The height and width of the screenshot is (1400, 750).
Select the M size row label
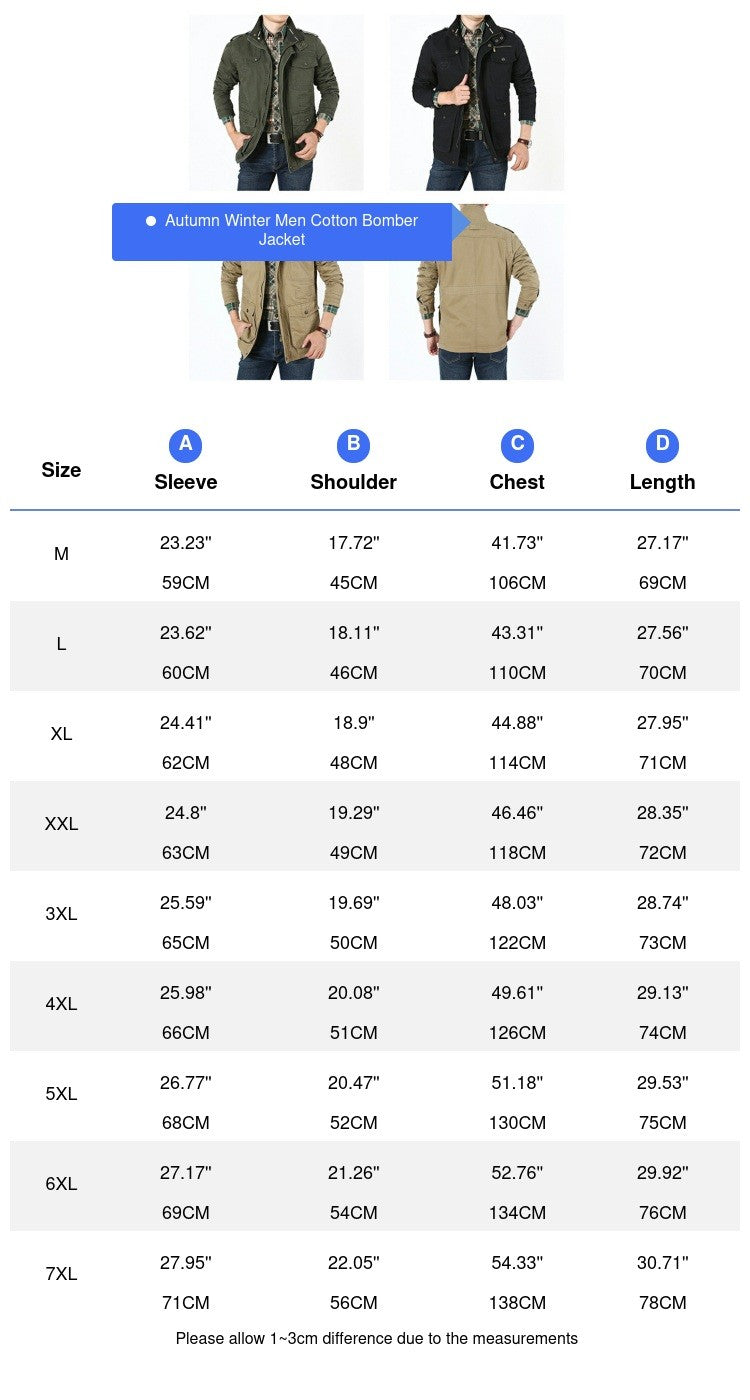point(61,554)
